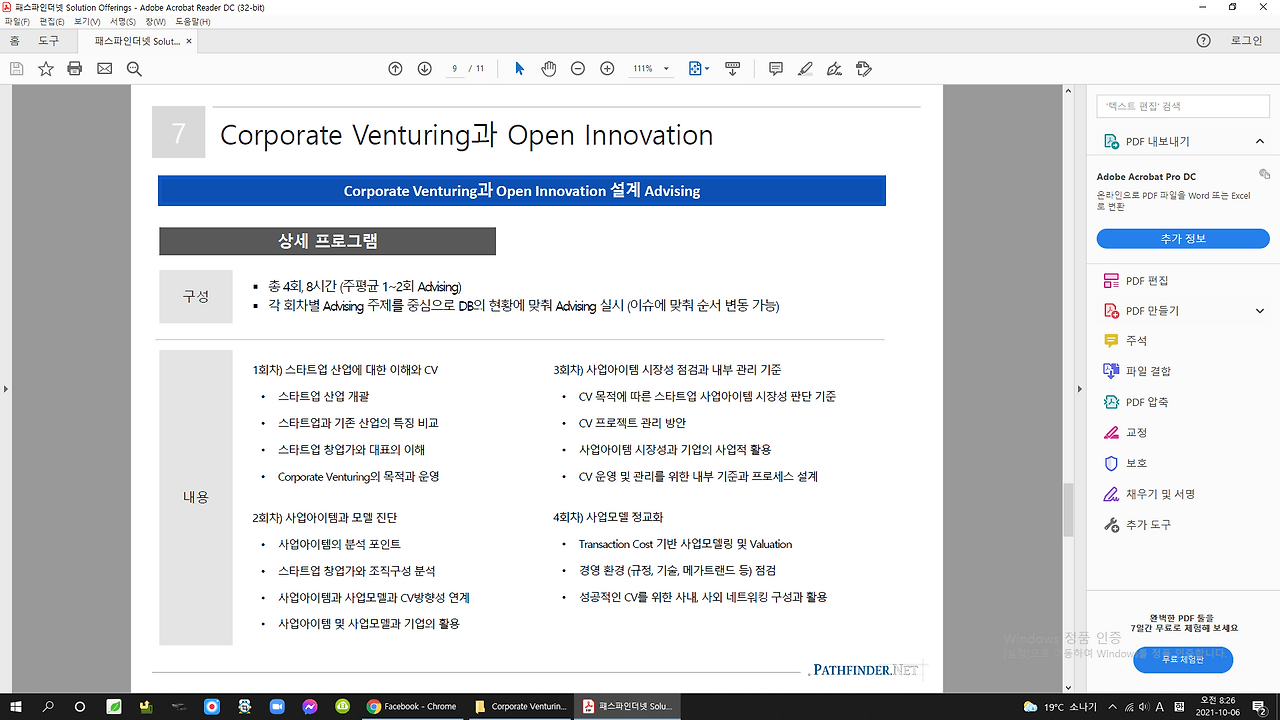Open the 교정 redact tool
Viewport: 1280px width, 720px height.
click(1125, 433)
